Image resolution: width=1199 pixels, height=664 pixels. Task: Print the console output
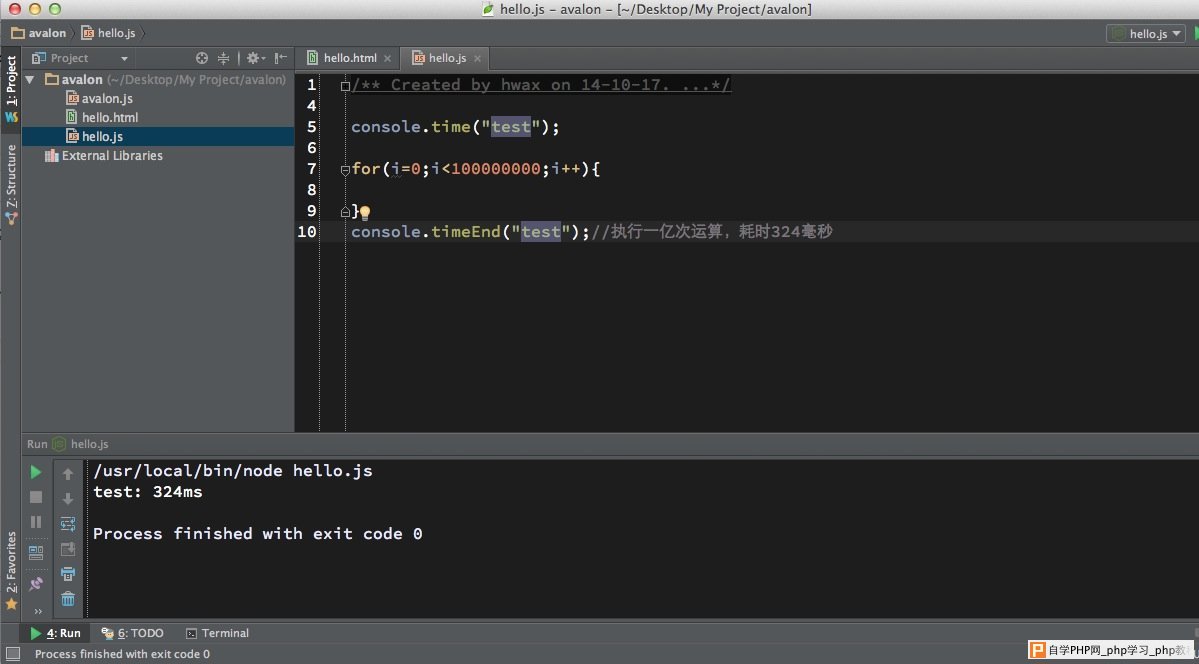click(x=68, y=574)
